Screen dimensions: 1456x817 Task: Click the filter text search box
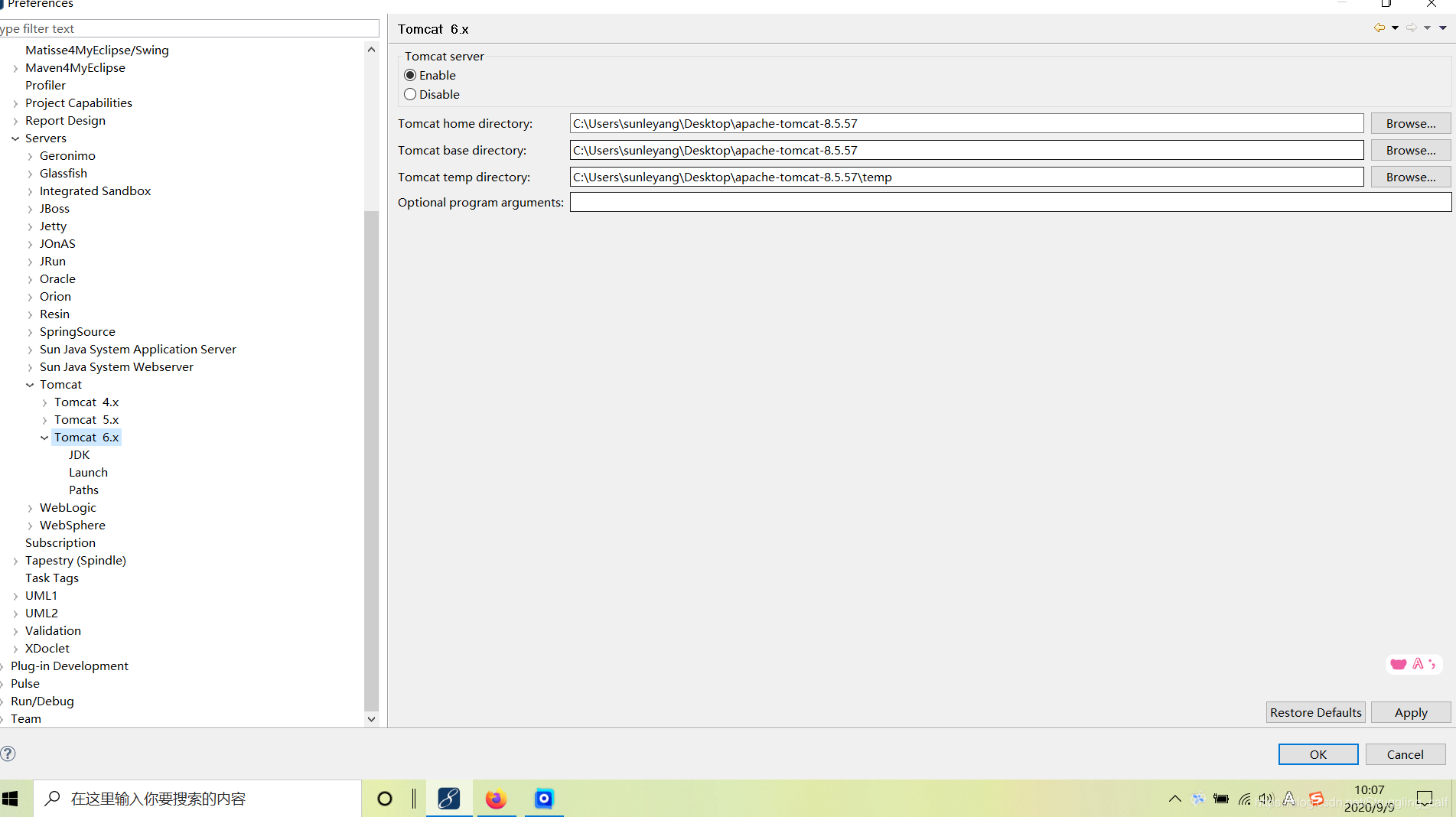tap(189, 28)
